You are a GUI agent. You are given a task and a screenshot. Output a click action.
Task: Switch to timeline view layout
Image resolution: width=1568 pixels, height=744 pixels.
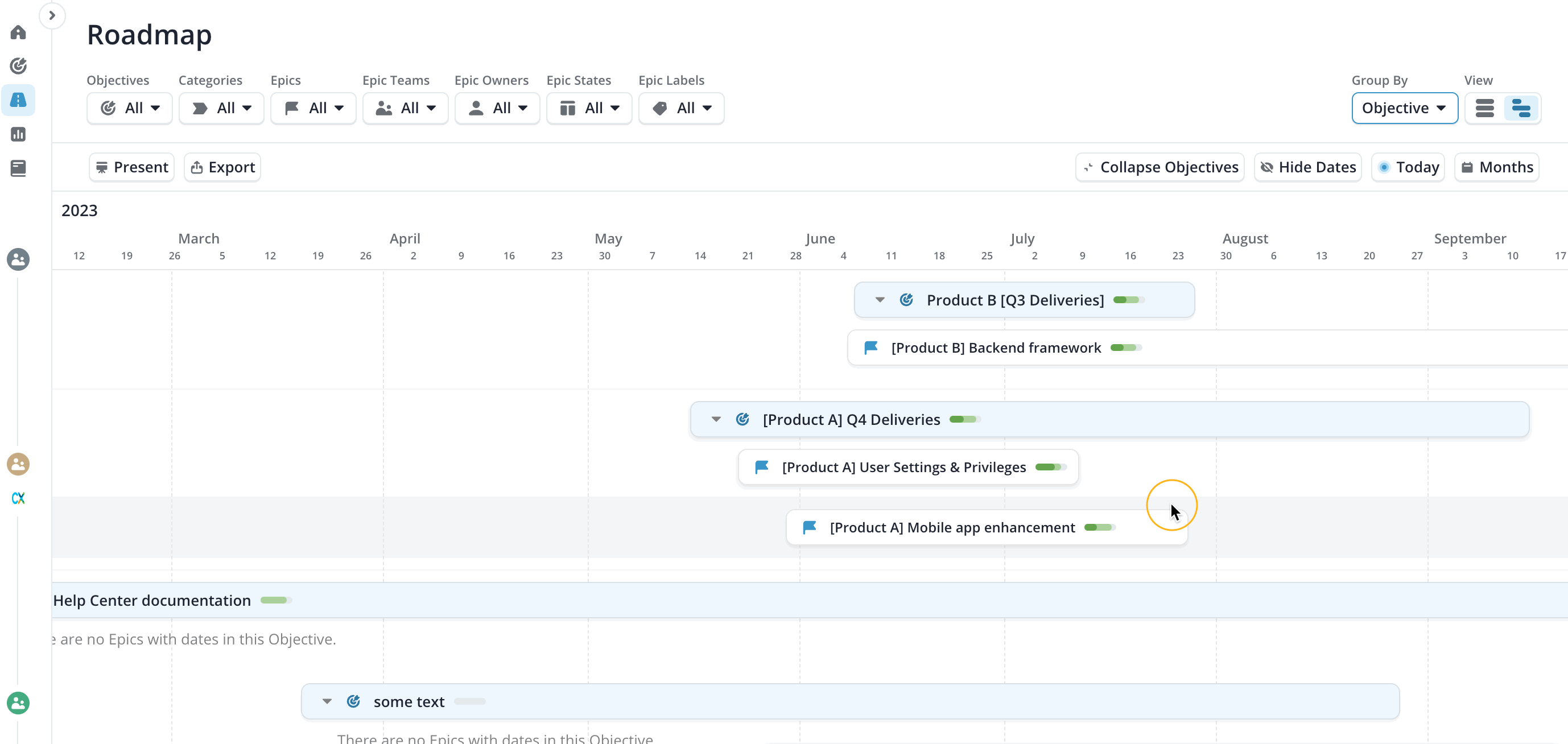coord(1521,108)
